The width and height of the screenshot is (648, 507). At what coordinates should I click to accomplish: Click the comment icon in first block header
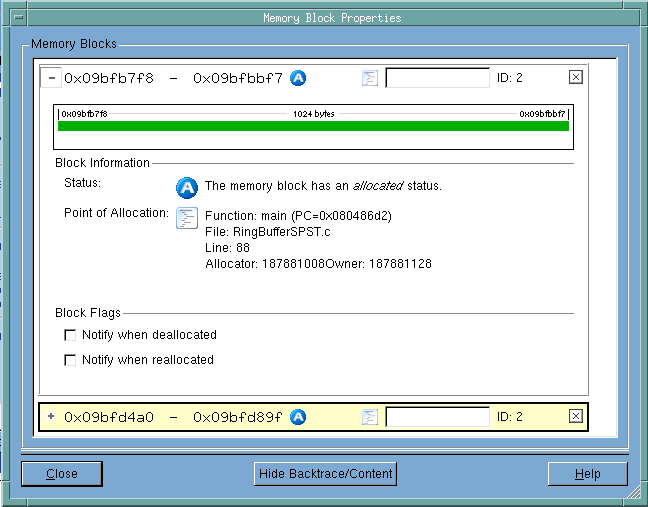click(370, 78)
